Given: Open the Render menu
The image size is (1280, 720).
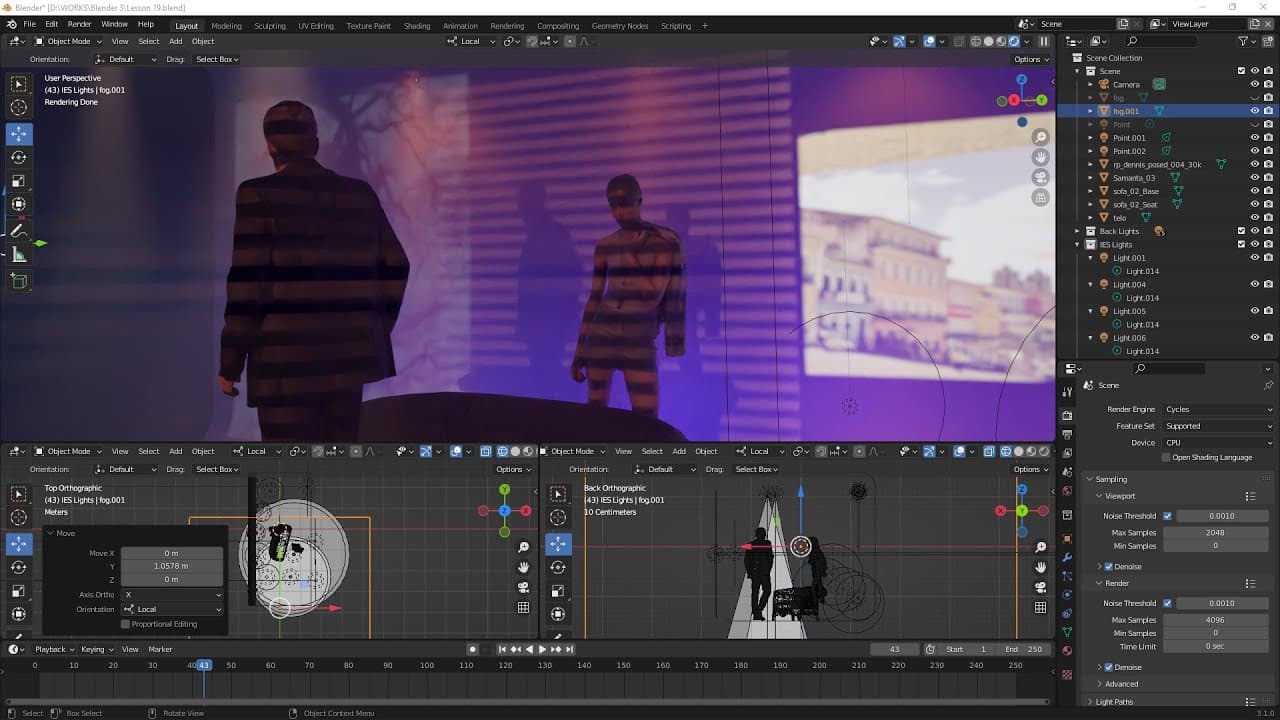Looking at the screenshot, I should [x=80, y=24].
